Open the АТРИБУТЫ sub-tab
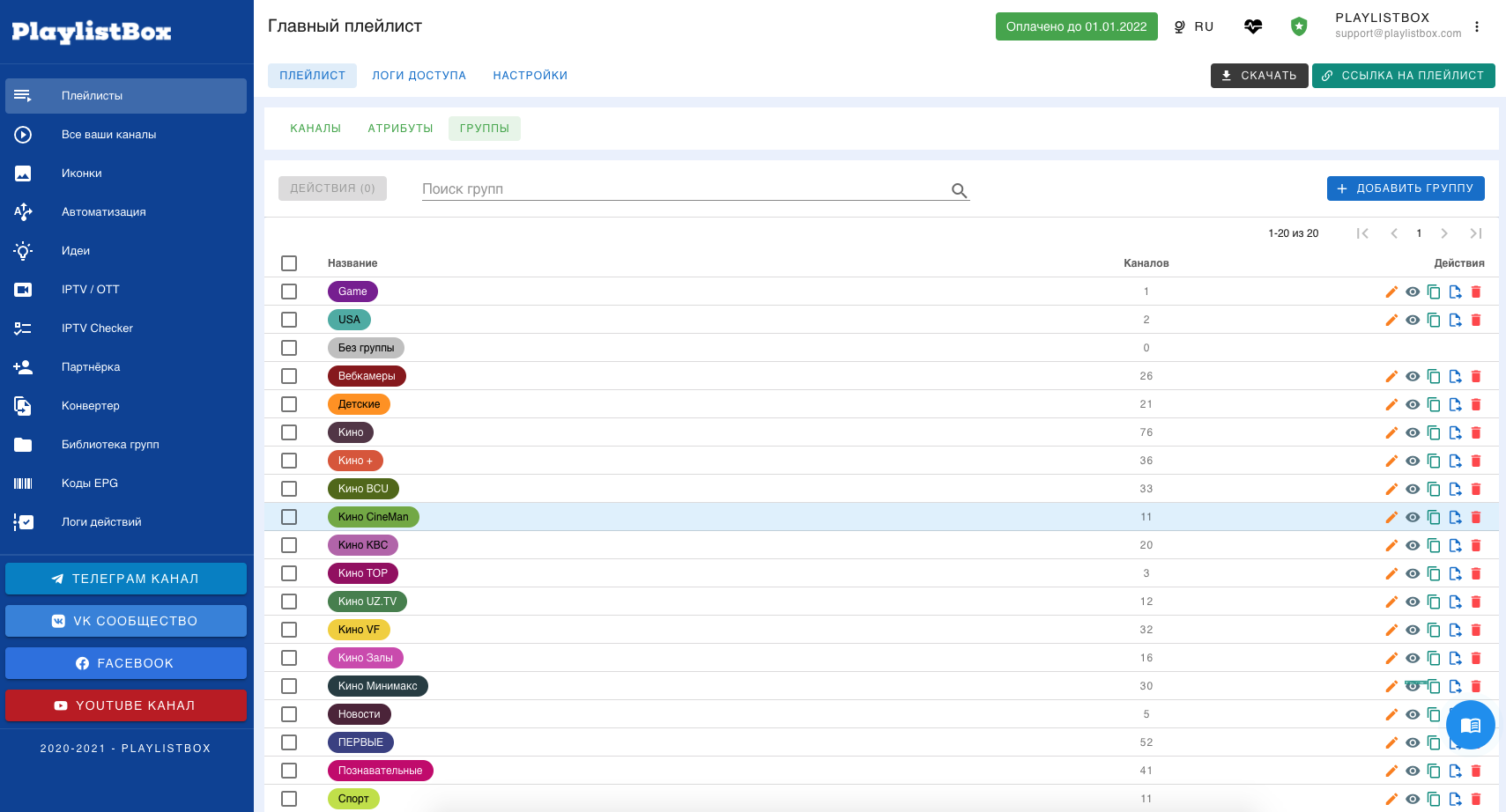1506x812 pixels. coord(401,129)
